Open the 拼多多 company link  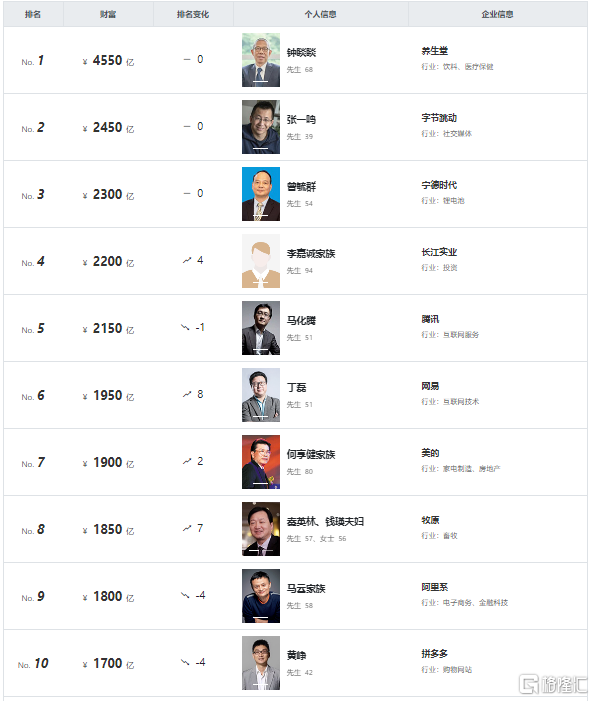[434, 654]
